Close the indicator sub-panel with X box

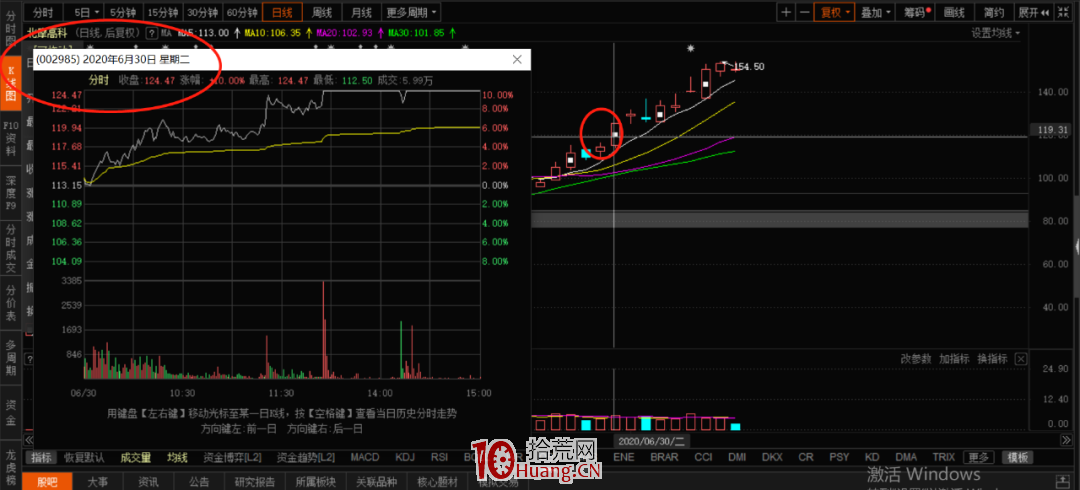(x=1021, y=359)
